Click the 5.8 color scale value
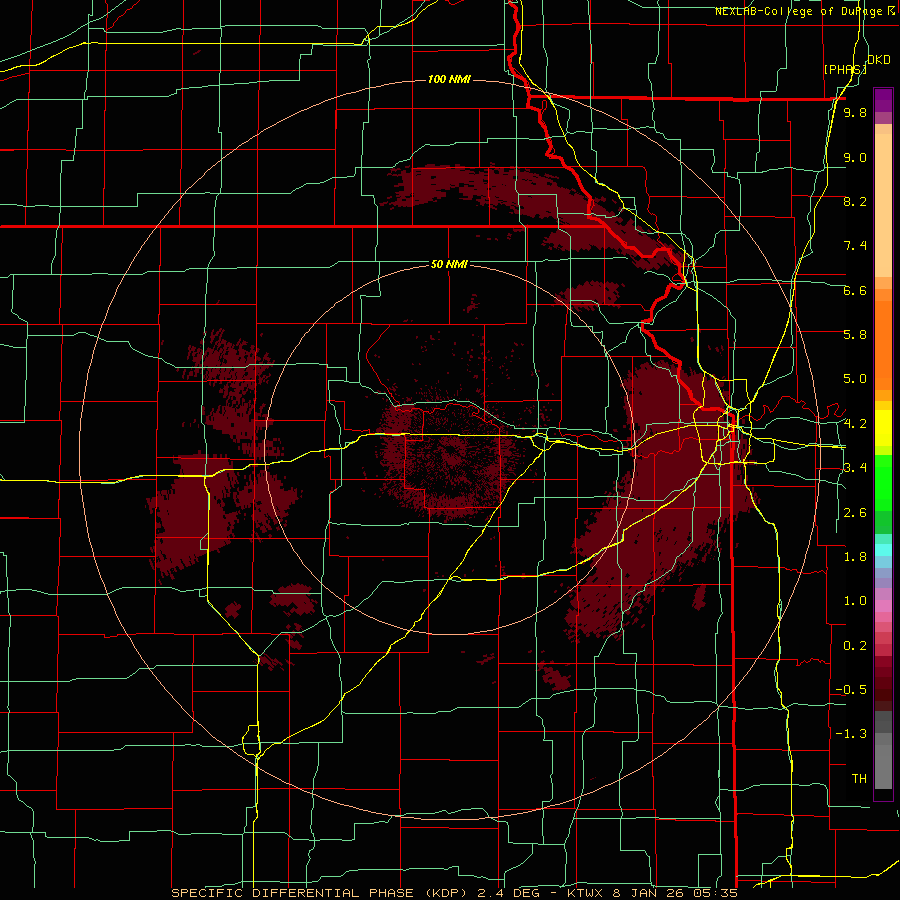900x900 pixels. point(855,334)
